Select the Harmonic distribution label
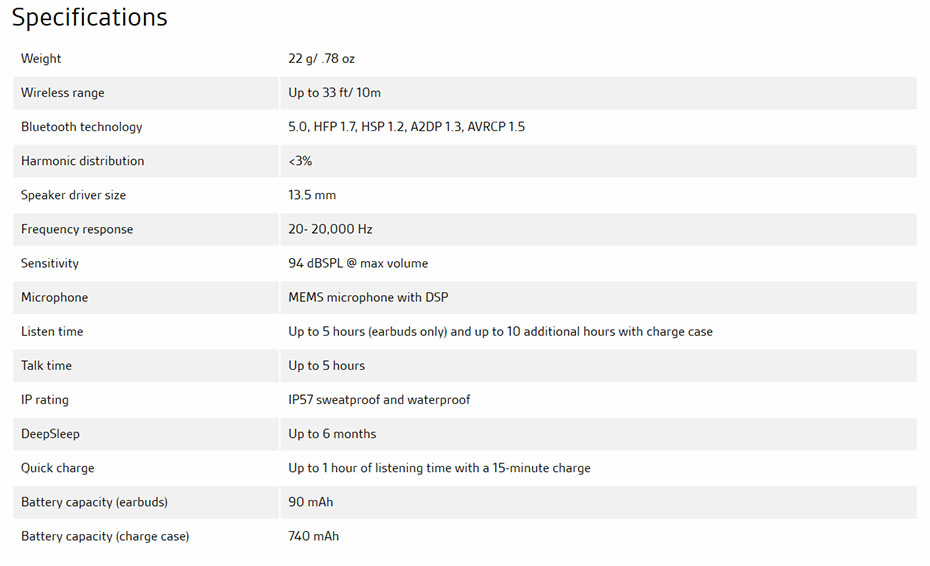Screen dimensions: 930x566 point(82,161)
